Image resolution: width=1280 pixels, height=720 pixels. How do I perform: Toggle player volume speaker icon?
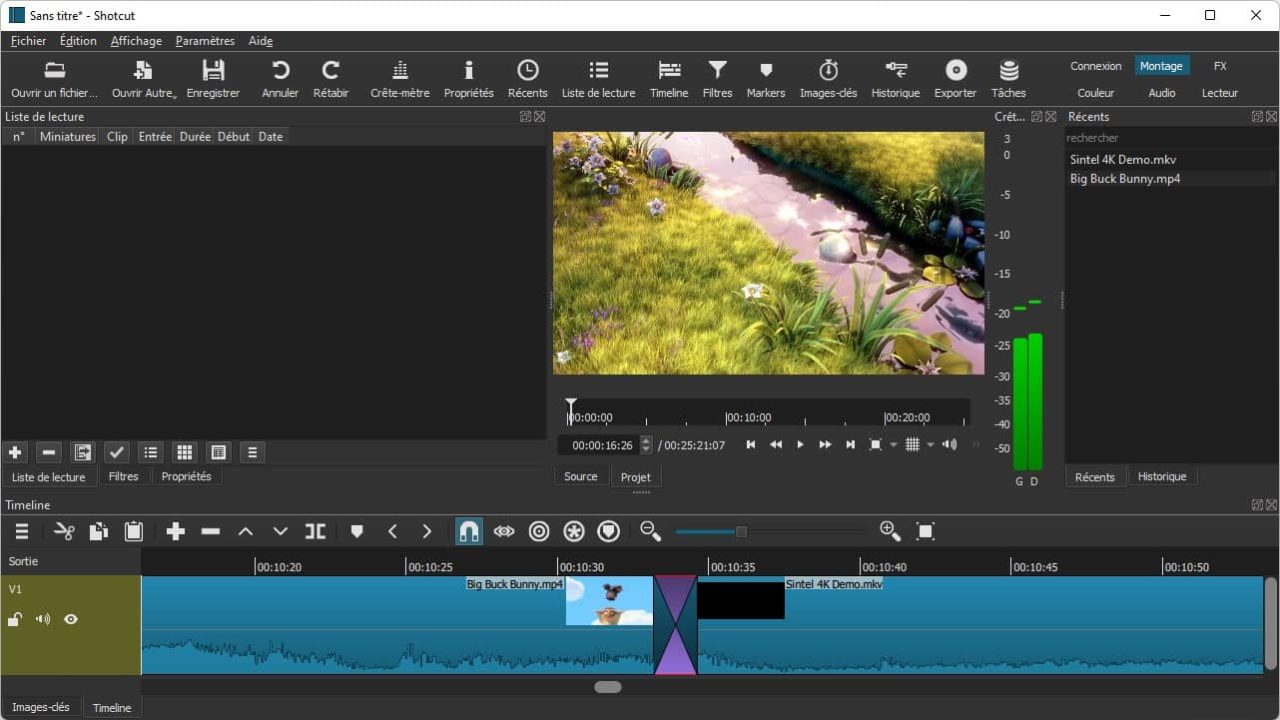pyautogui.click(x=949, y=445)
